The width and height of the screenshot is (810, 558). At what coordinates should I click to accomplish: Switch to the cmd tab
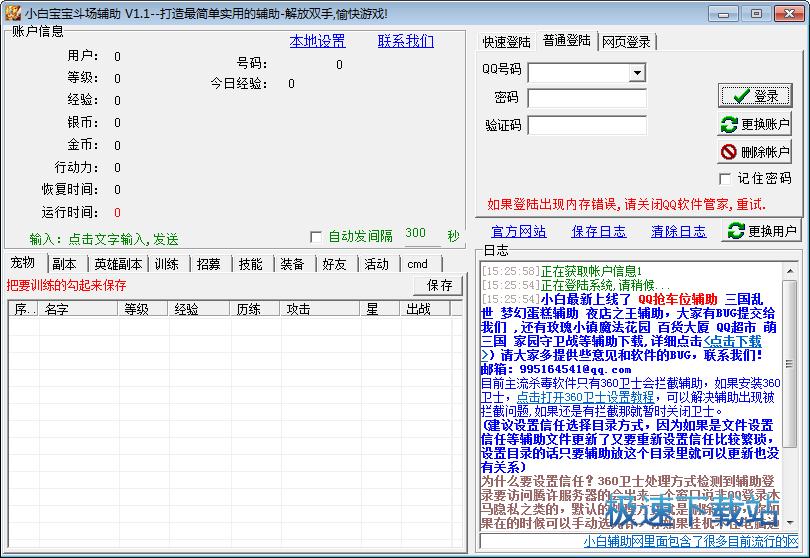coord(417,264)
